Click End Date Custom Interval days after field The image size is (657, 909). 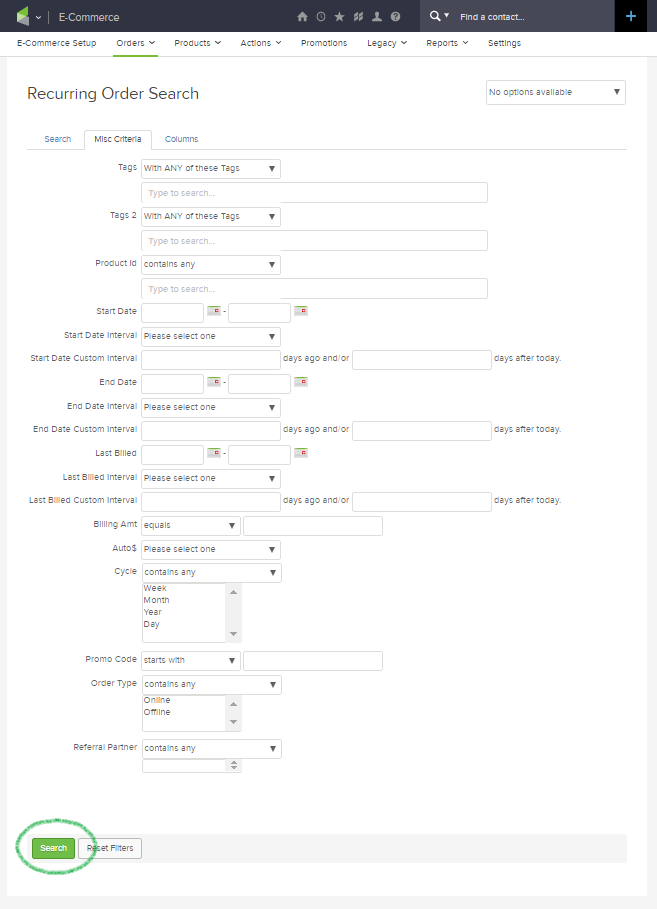422,431
